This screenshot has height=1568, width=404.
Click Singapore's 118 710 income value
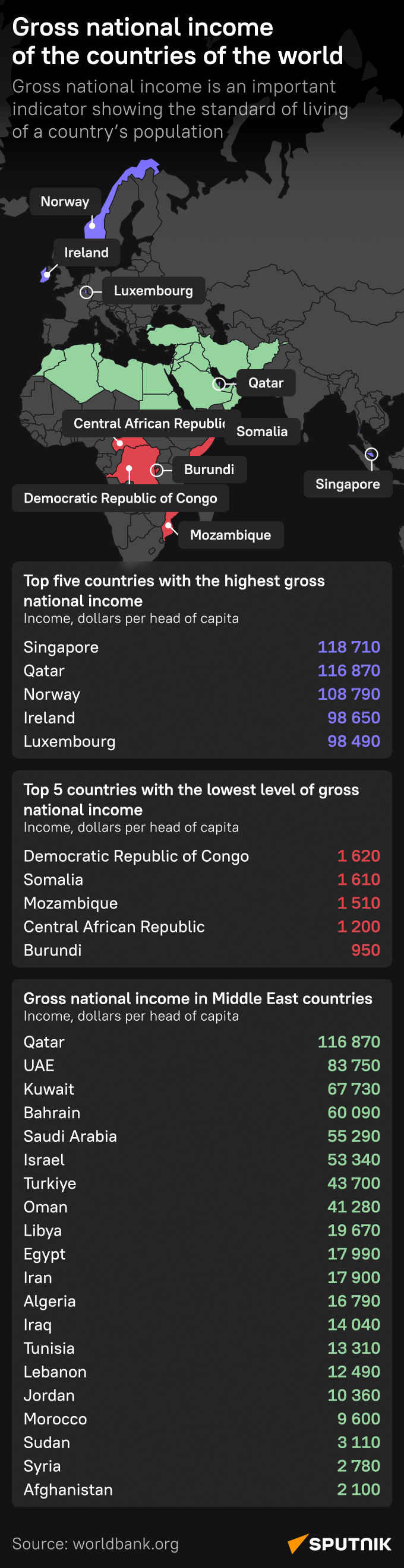point(349,647)
